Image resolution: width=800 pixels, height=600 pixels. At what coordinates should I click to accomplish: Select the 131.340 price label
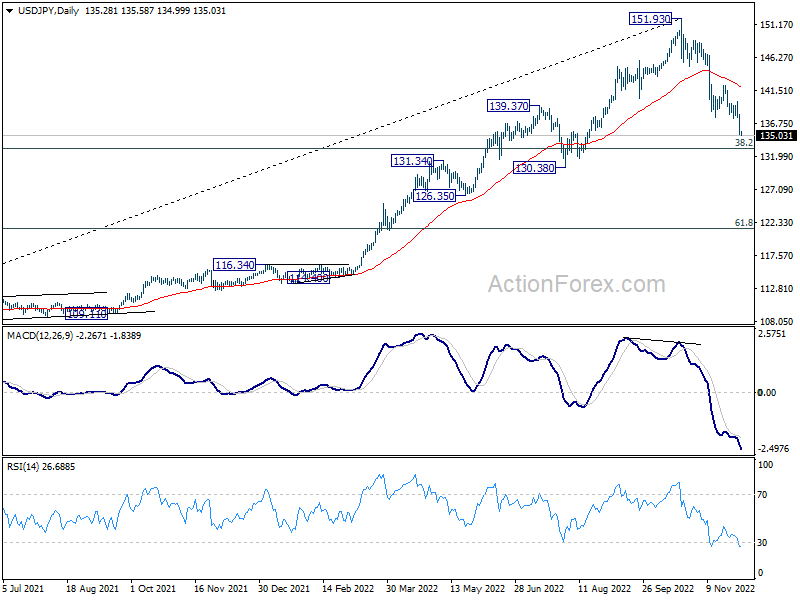[412, 161]
